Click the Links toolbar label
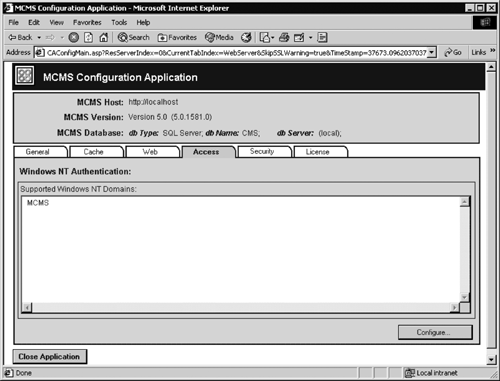500x381 pixels. 479,52
